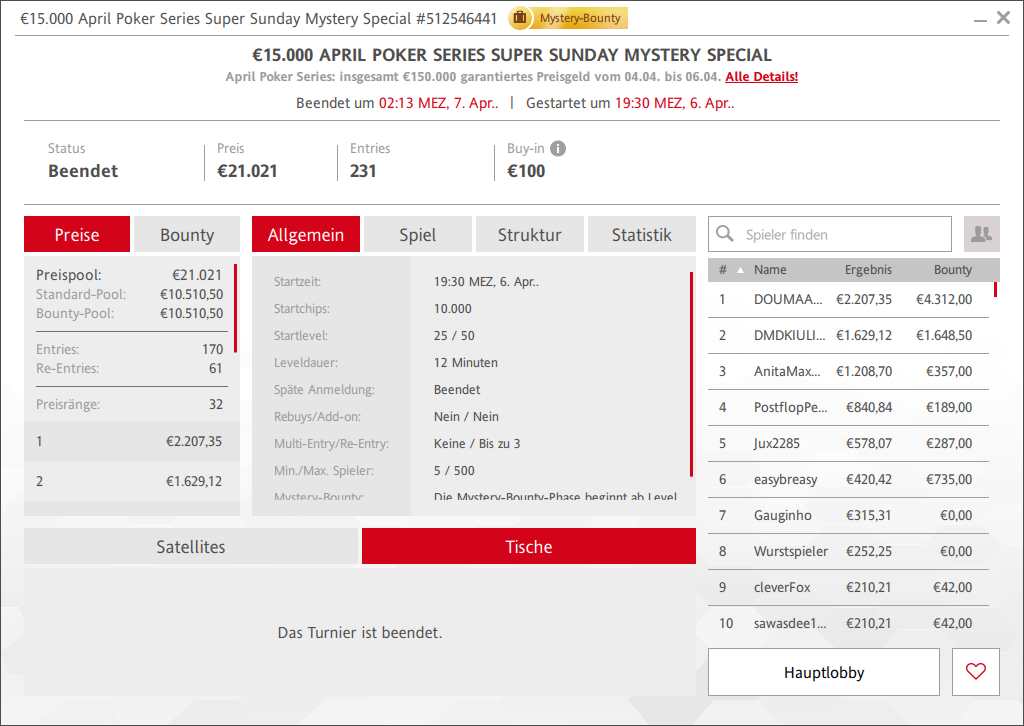The height and width of the screenshot is (726, 1024).
Task: Click prize rank 1 row €2.207,35
Action: (x=132, y=441)
